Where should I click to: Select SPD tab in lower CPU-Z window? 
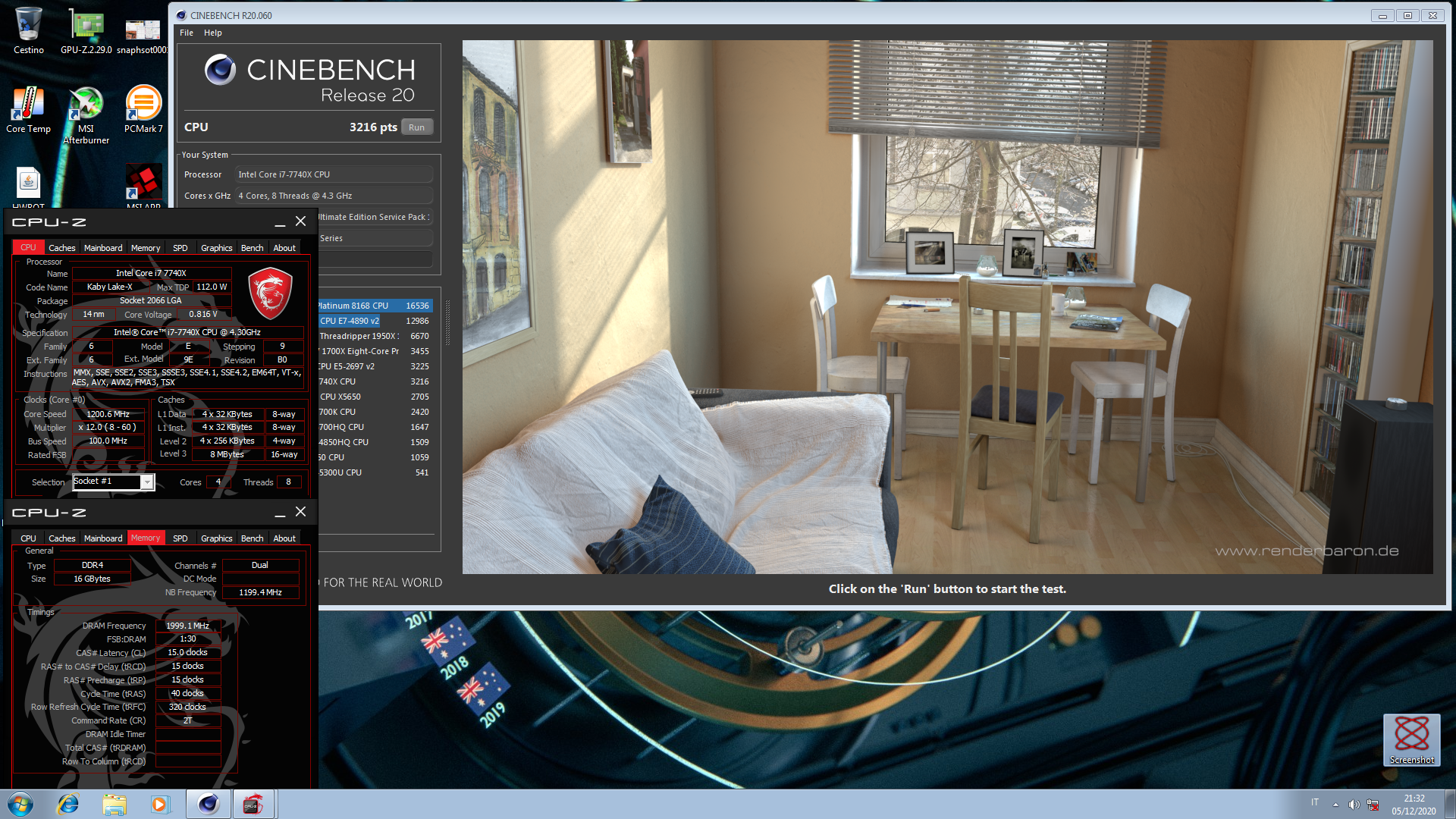[x=180, y=538]
